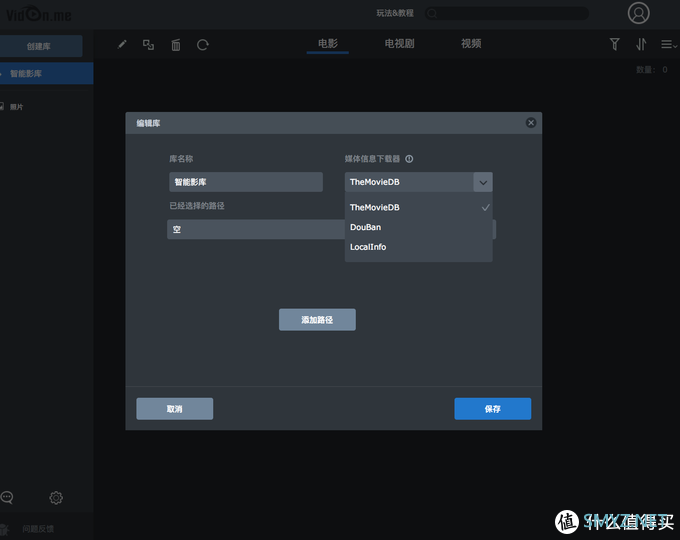The image size is (680, 540).
Task: Open the 玩法&教程 link
Action: pyautogui.click(x=395, y=13)
